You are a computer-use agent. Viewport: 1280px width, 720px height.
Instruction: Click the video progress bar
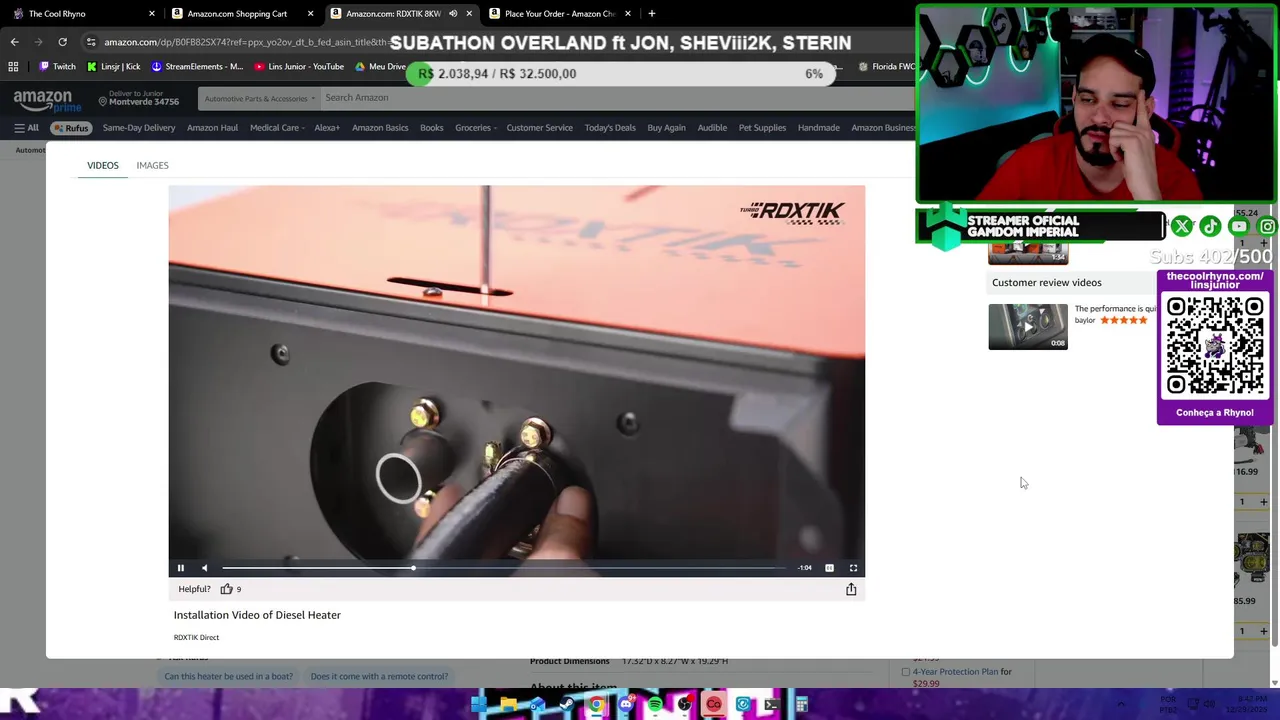(504, 568)
